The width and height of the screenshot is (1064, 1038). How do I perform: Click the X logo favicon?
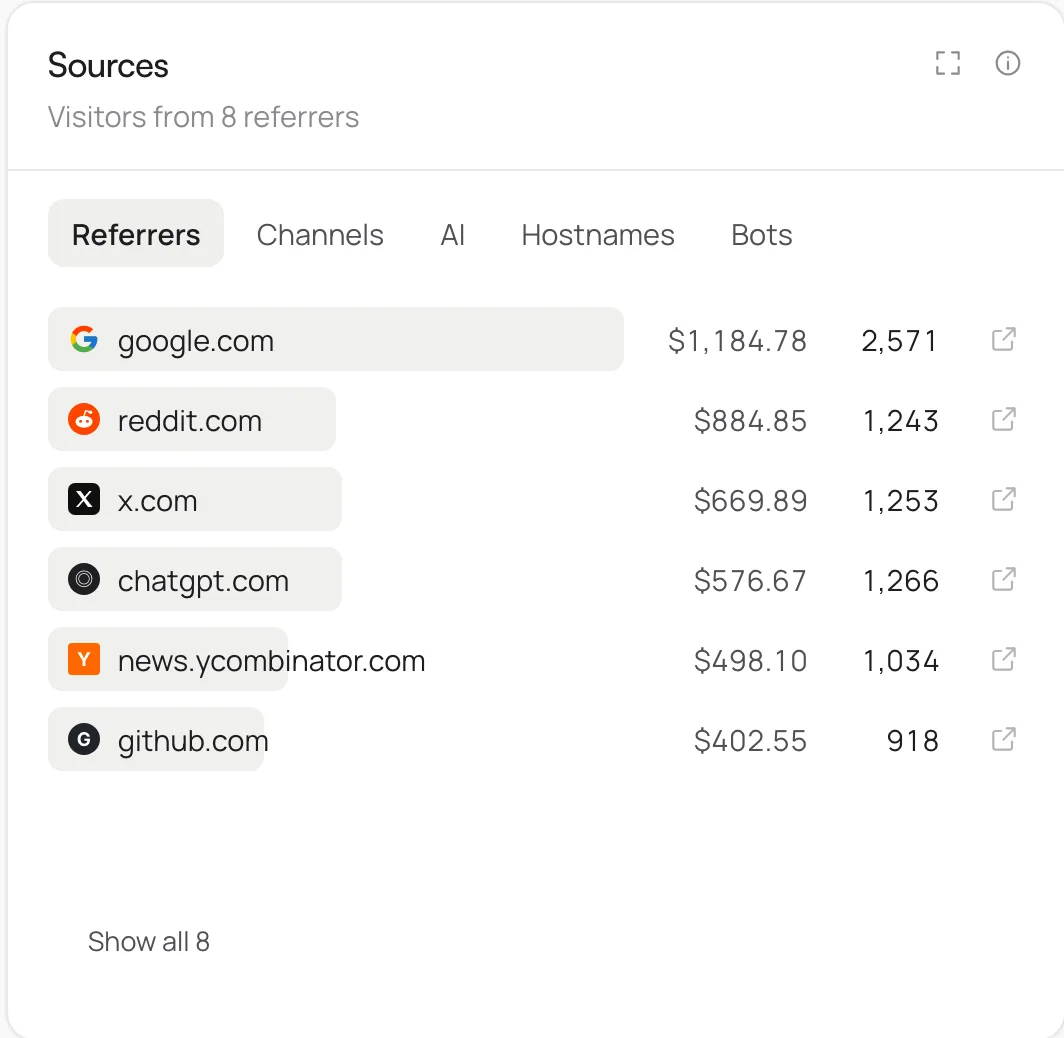84,499
